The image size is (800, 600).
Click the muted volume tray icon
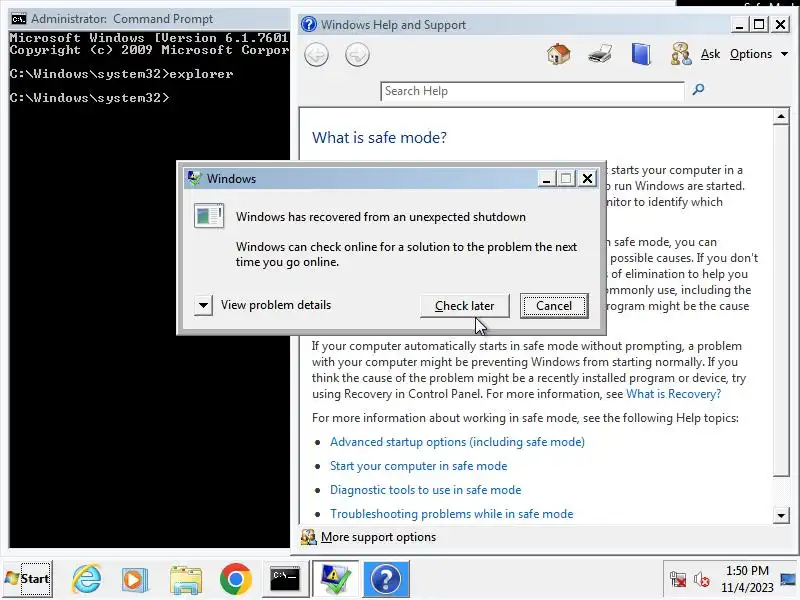click(702, 580)
